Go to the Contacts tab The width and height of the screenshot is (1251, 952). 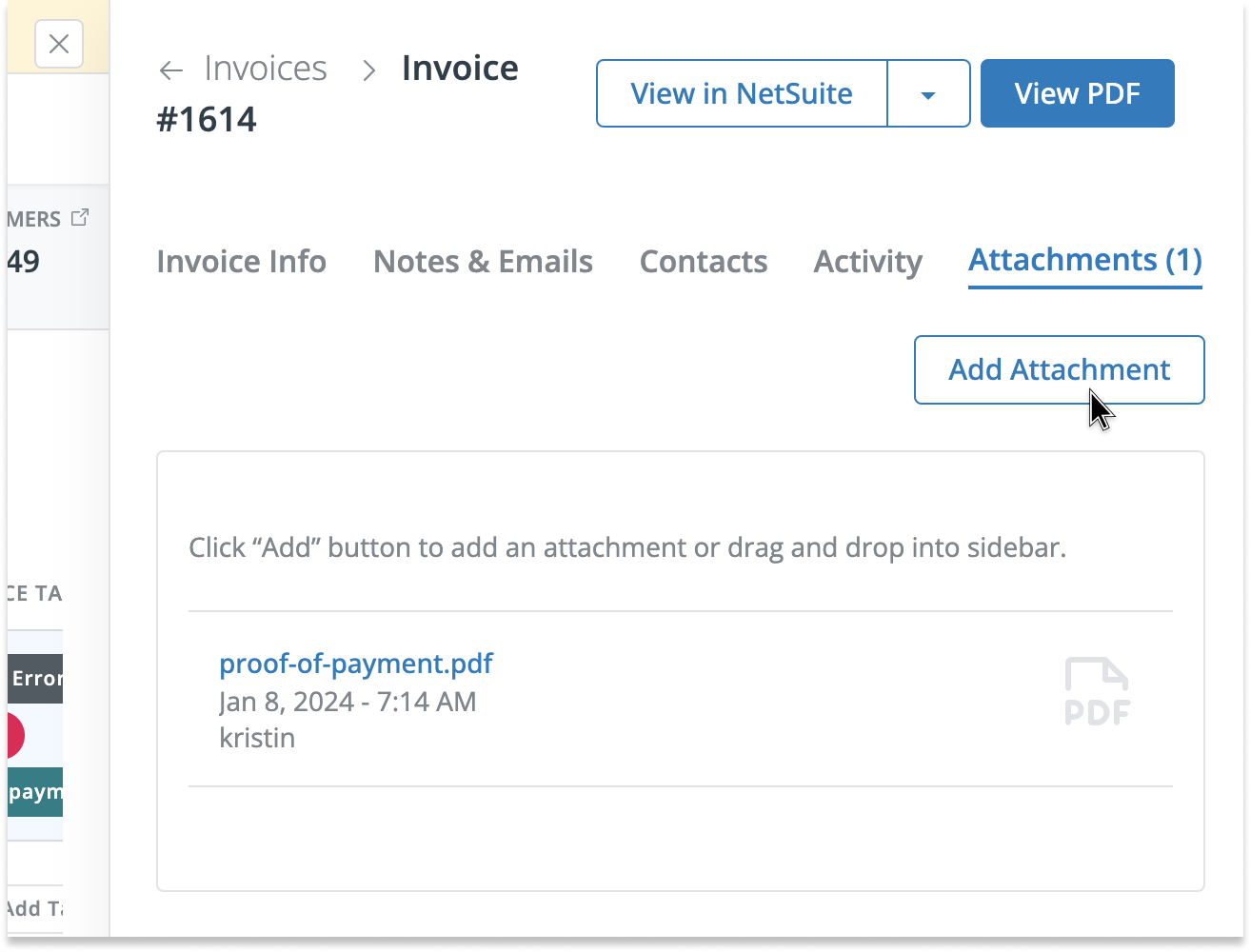704,262
